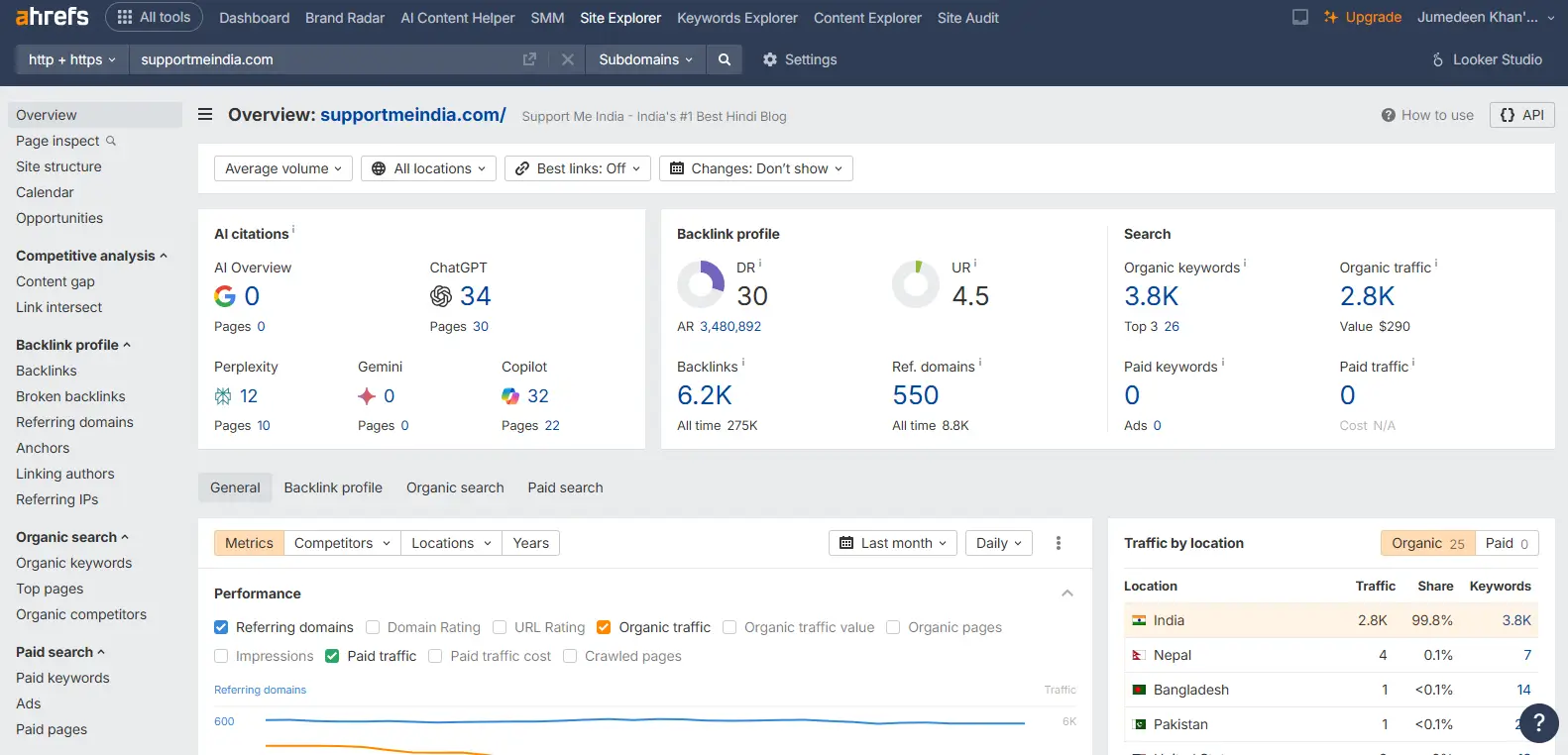Viewport: 1568px width, 755px height.
Task: Open Looker Studio integration
Action: point(1487,59)
